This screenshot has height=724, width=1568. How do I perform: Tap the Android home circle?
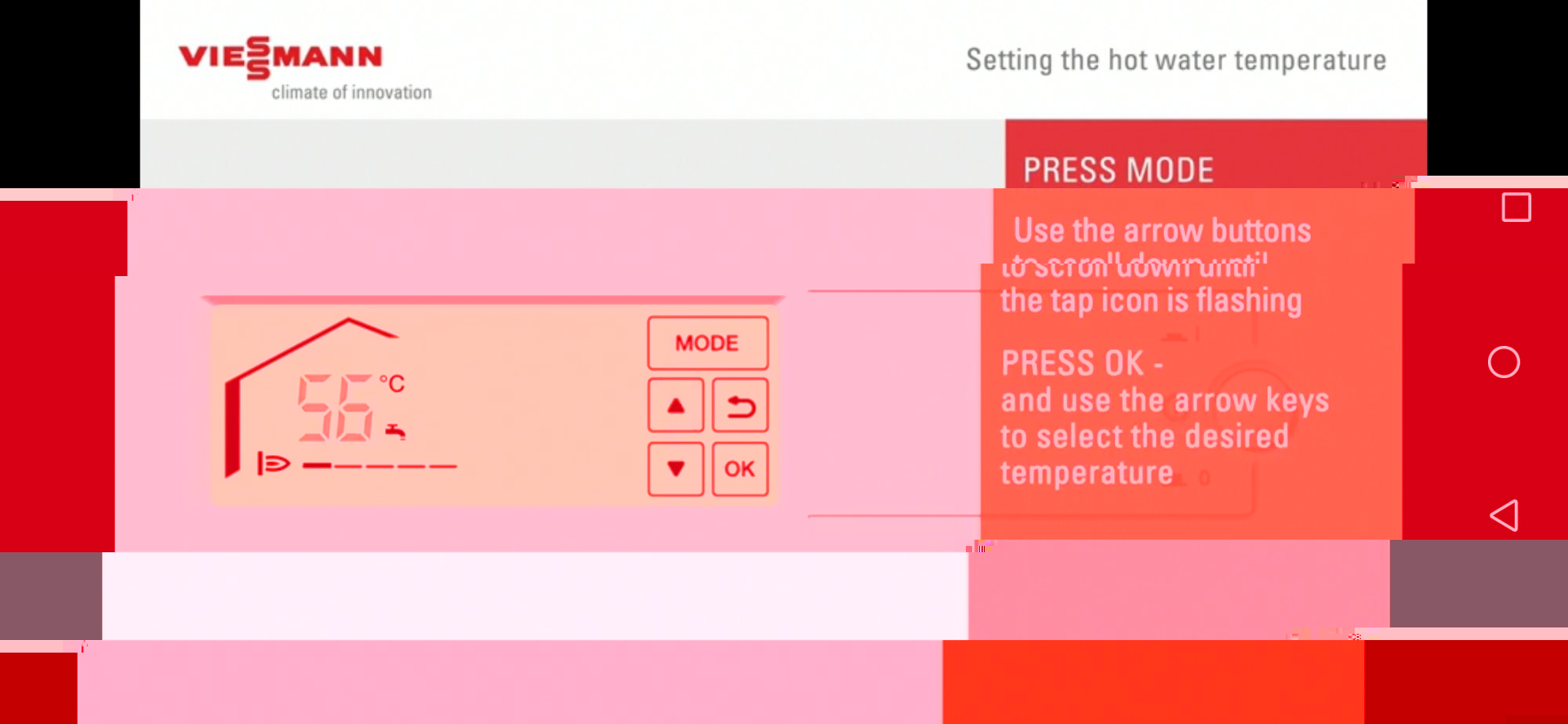1504,362
